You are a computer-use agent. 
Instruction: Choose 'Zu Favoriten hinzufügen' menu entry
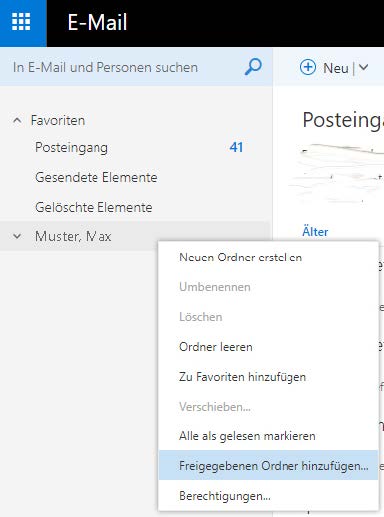coord(268,377)
